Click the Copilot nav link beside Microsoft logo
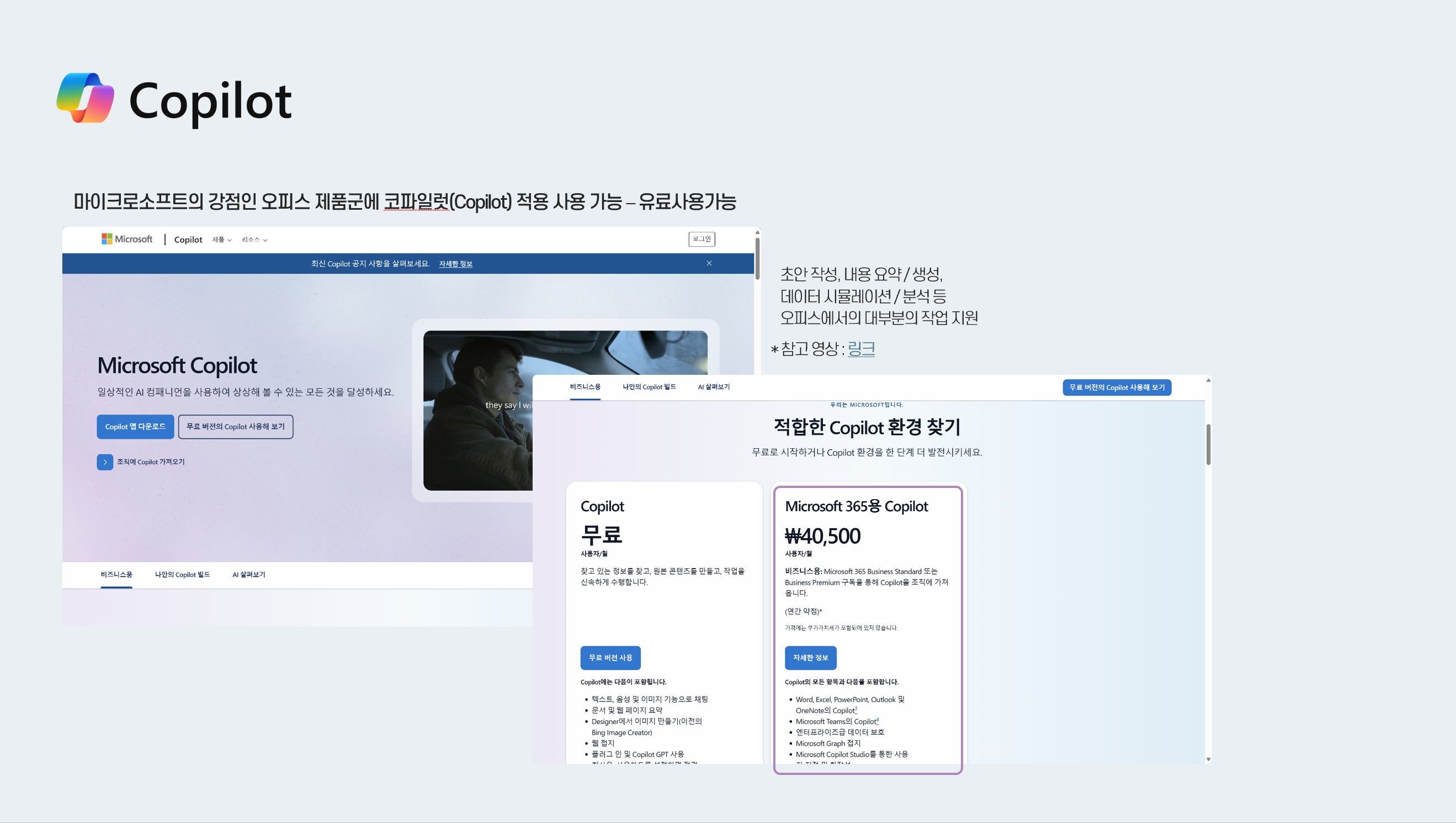This screenshot has height=823, width=1456. coord(188,240)
